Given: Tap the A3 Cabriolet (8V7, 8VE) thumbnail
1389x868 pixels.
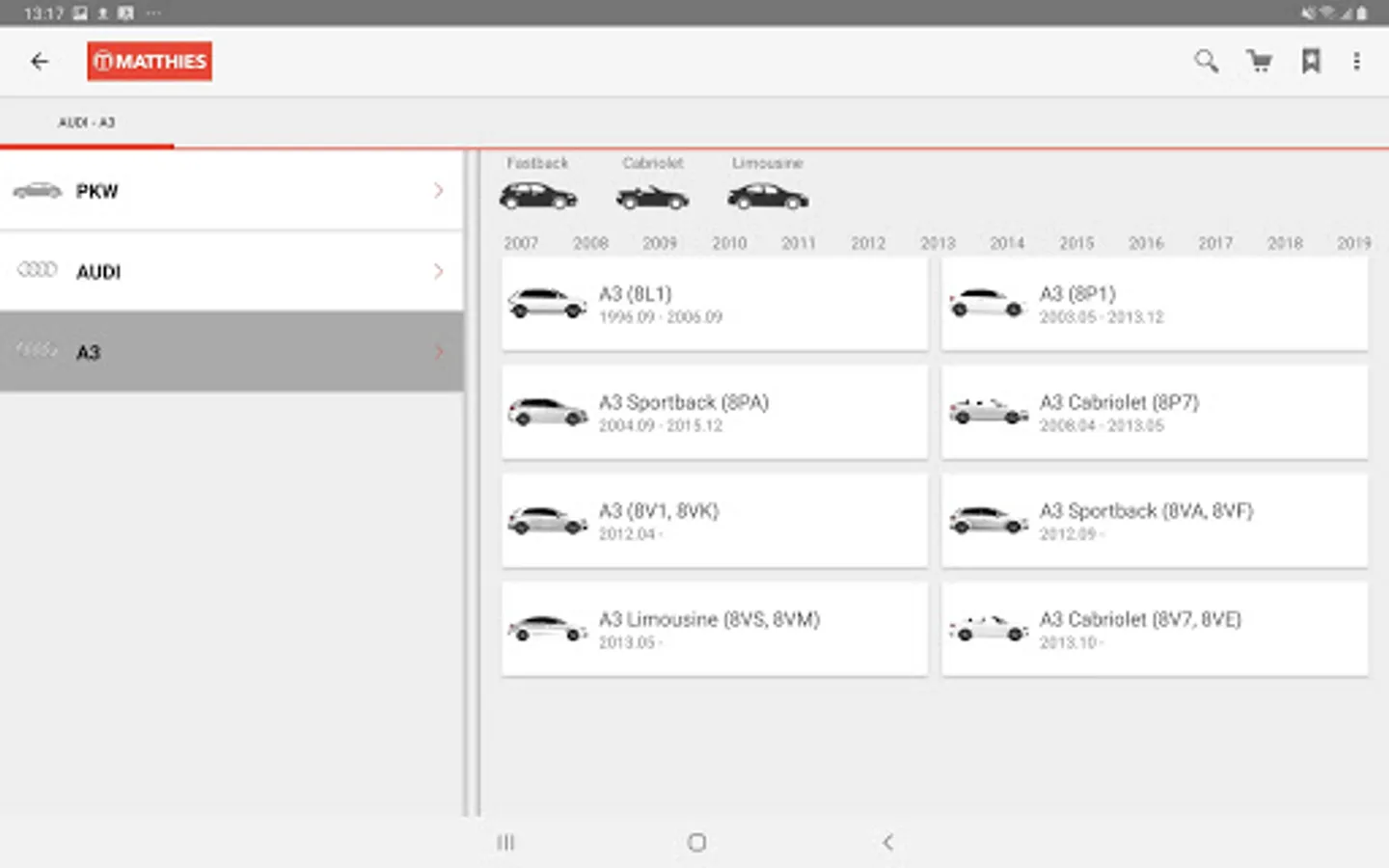Looking at the screenshot, I should click(988, 629).
